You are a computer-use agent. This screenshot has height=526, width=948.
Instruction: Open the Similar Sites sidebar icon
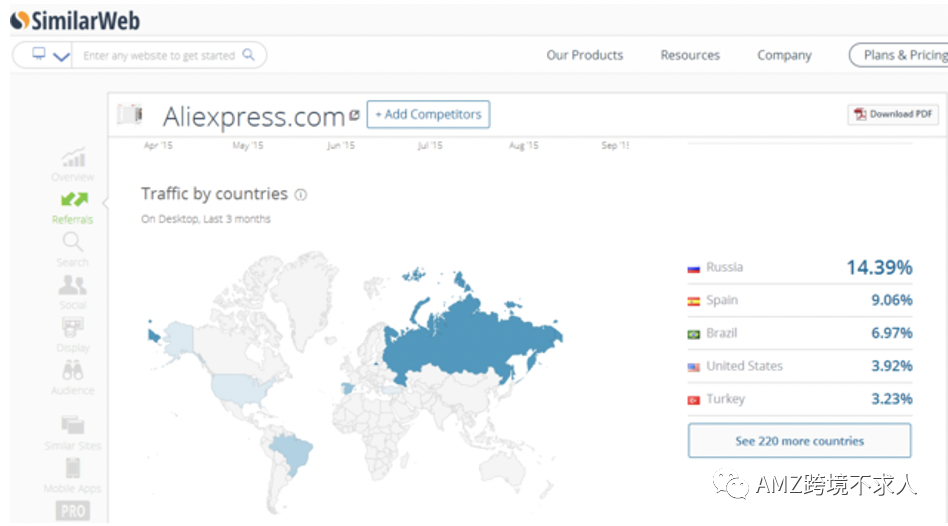pyautogui.click(x=73, y=426)
